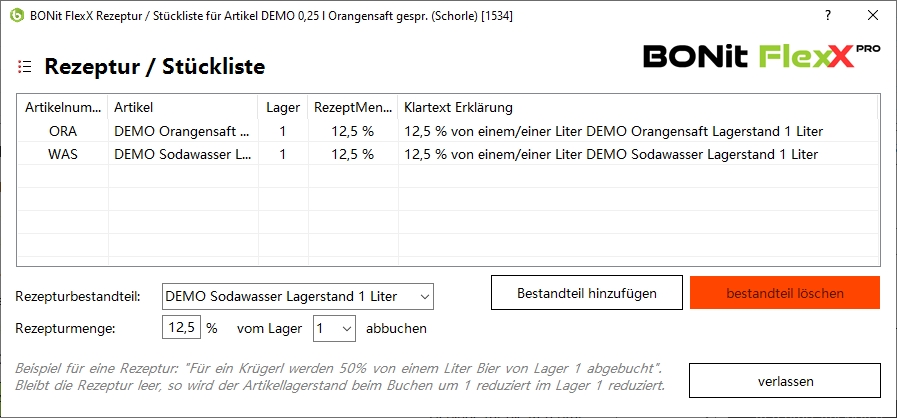This screenshot has height=418, width=897.
Task: Click the red bestandteil löschen button
Action: click(785, 293)
